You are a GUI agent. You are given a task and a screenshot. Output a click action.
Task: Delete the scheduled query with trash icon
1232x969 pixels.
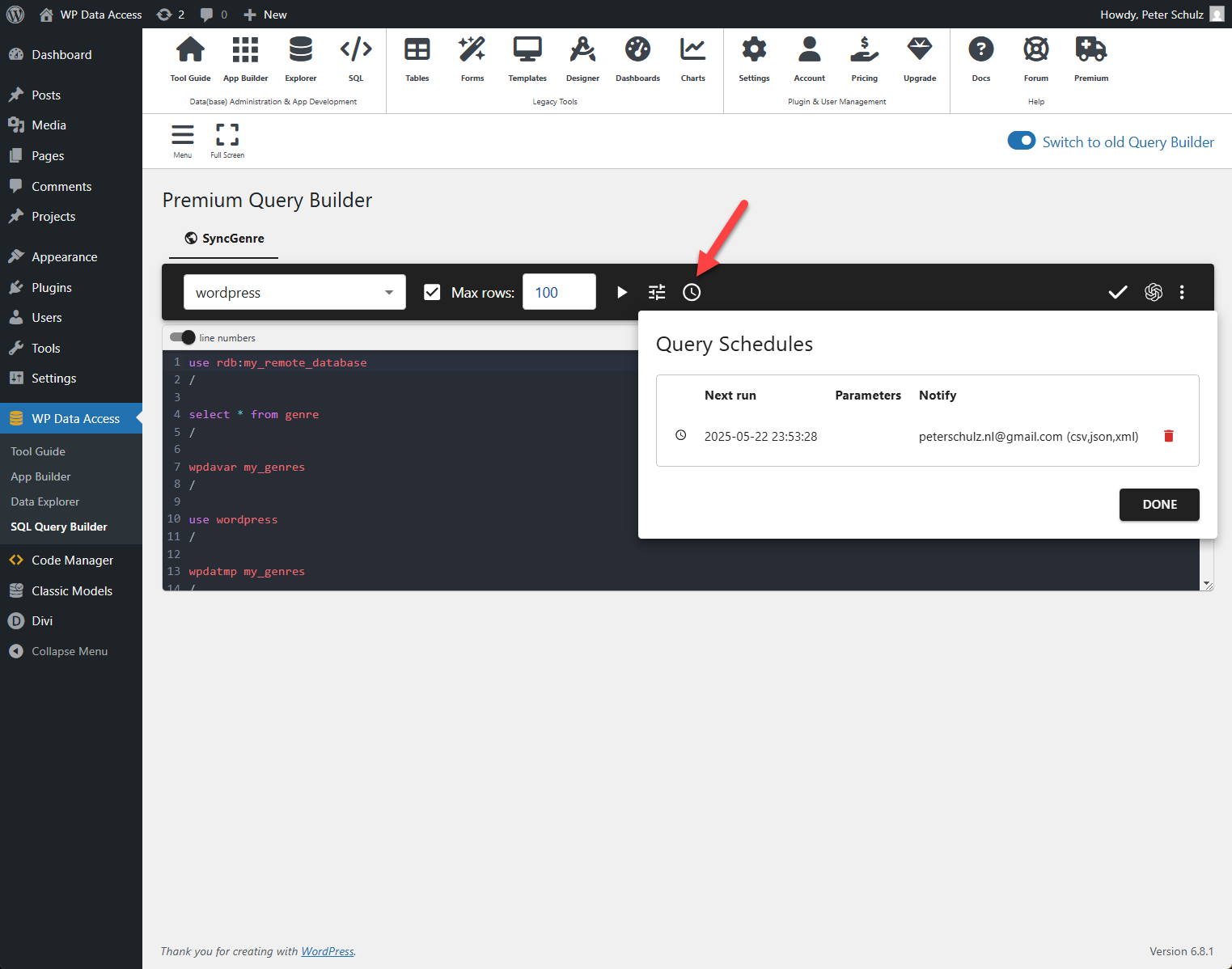pos(1168,436)
